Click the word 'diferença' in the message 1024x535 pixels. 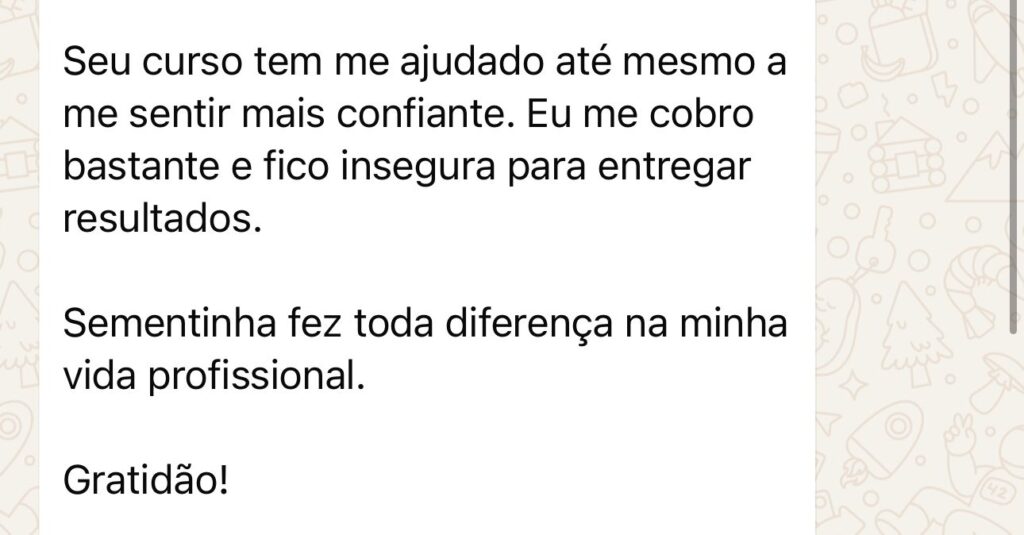click(x=529, y=325)
